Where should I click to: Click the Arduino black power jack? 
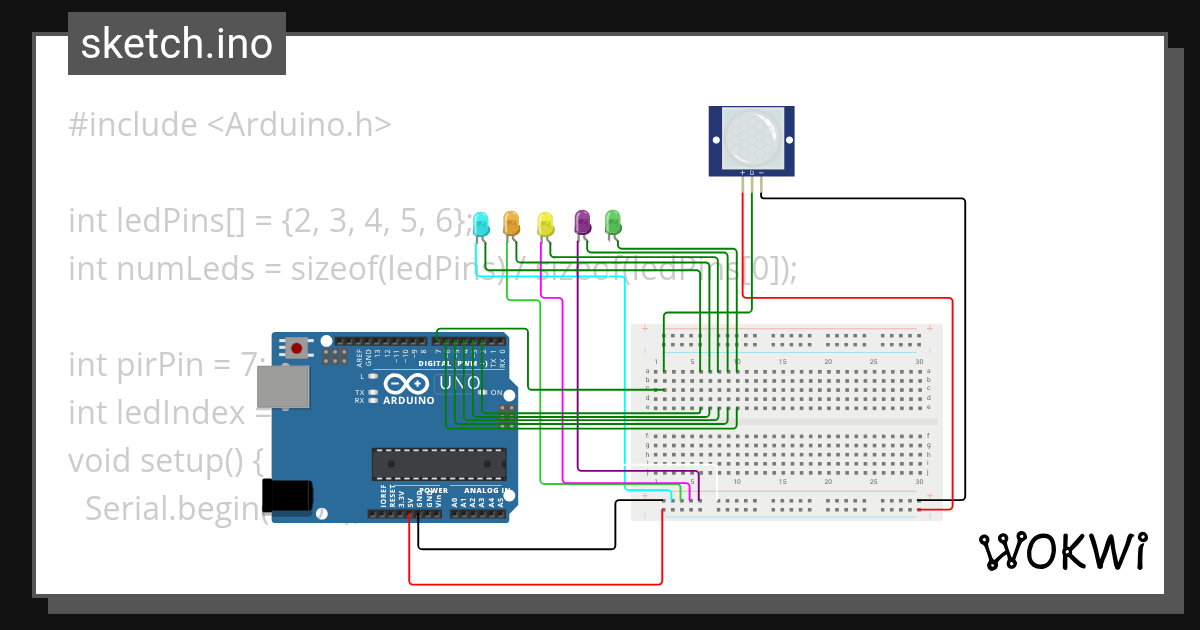tap(287, 497)
